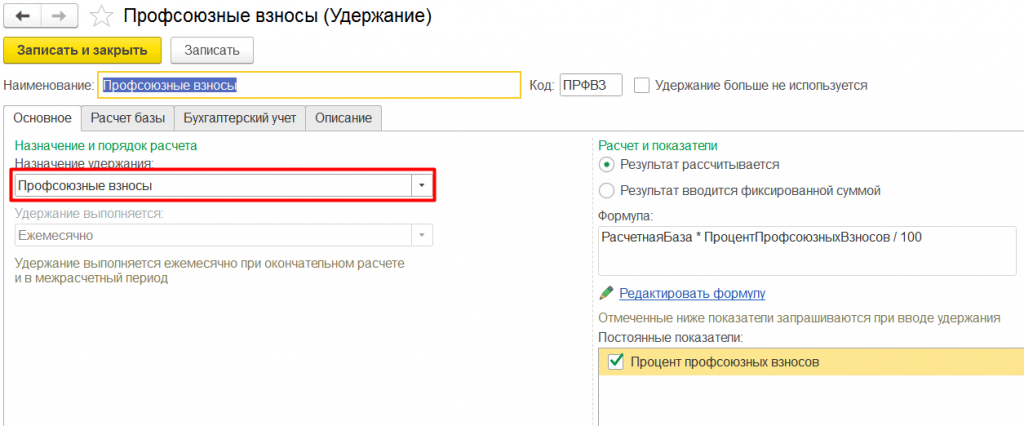The width and height of the screenshot is (1024, 426).
Task: Toggle Удержание больше не используется checkbox
Action: point(643,85)
